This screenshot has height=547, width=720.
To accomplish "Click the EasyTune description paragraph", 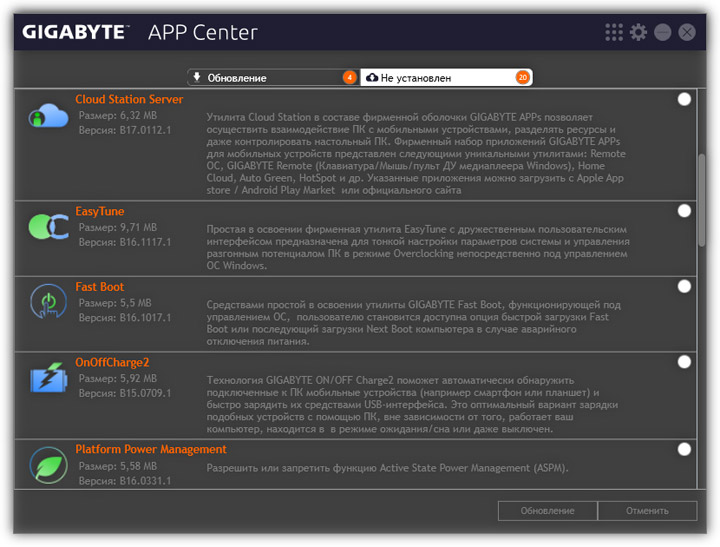I will [x=418, y=248].
